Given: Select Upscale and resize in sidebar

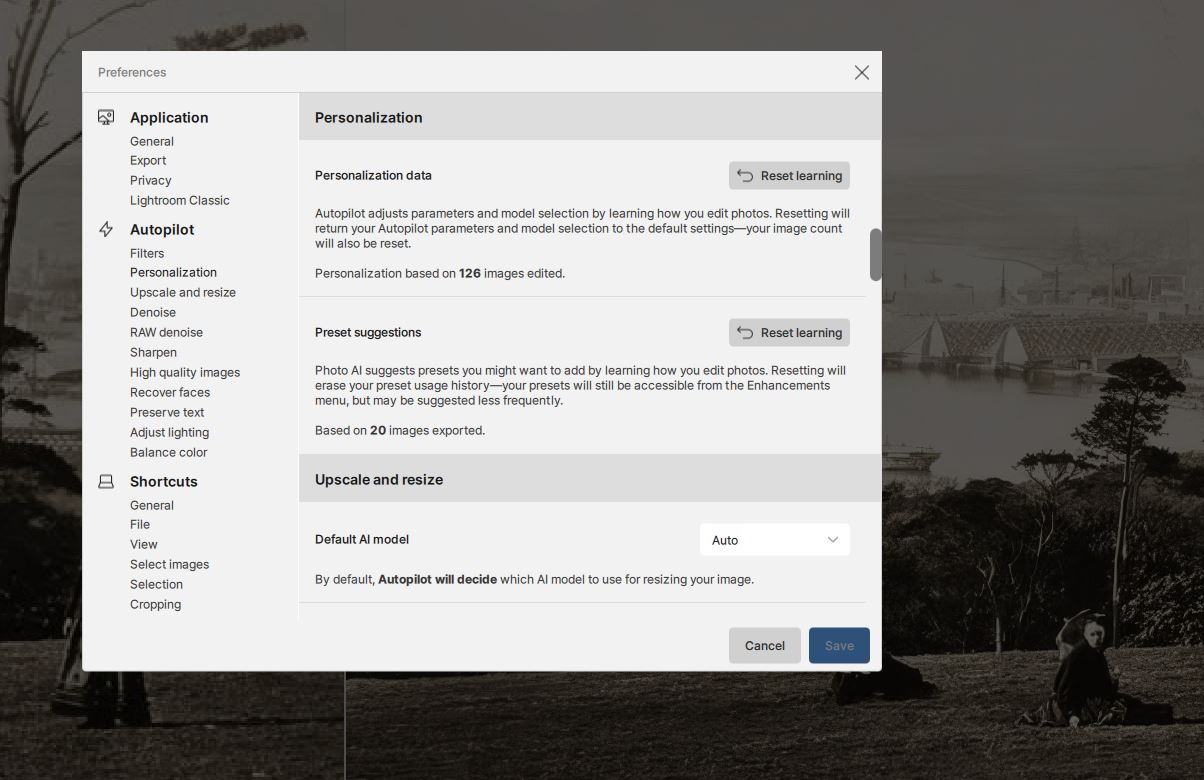Looking at the screenshot, I should click(183, 292).
